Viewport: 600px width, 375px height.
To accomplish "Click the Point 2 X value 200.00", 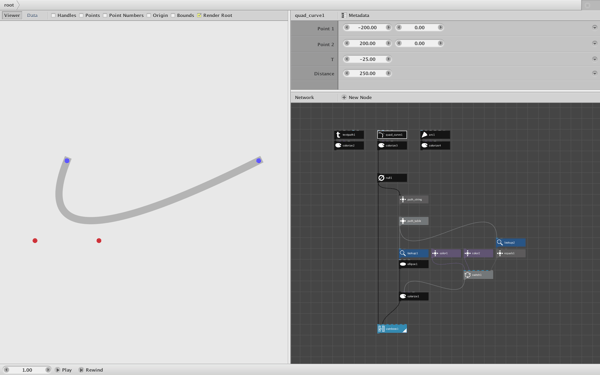I will point(367,43).
